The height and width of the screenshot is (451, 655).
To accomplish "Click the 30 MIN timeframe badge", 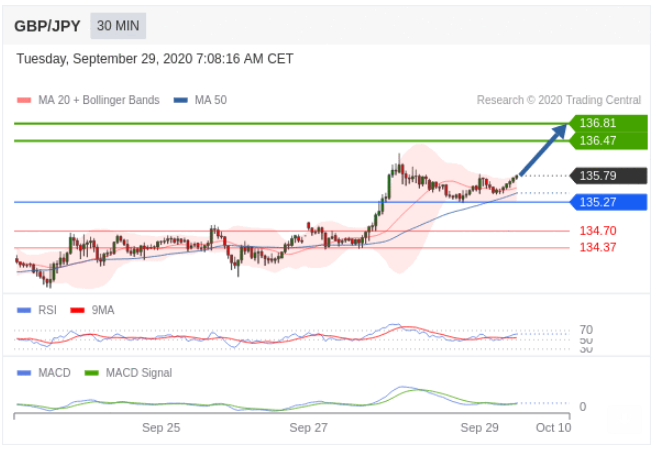I will click(119, 26).
